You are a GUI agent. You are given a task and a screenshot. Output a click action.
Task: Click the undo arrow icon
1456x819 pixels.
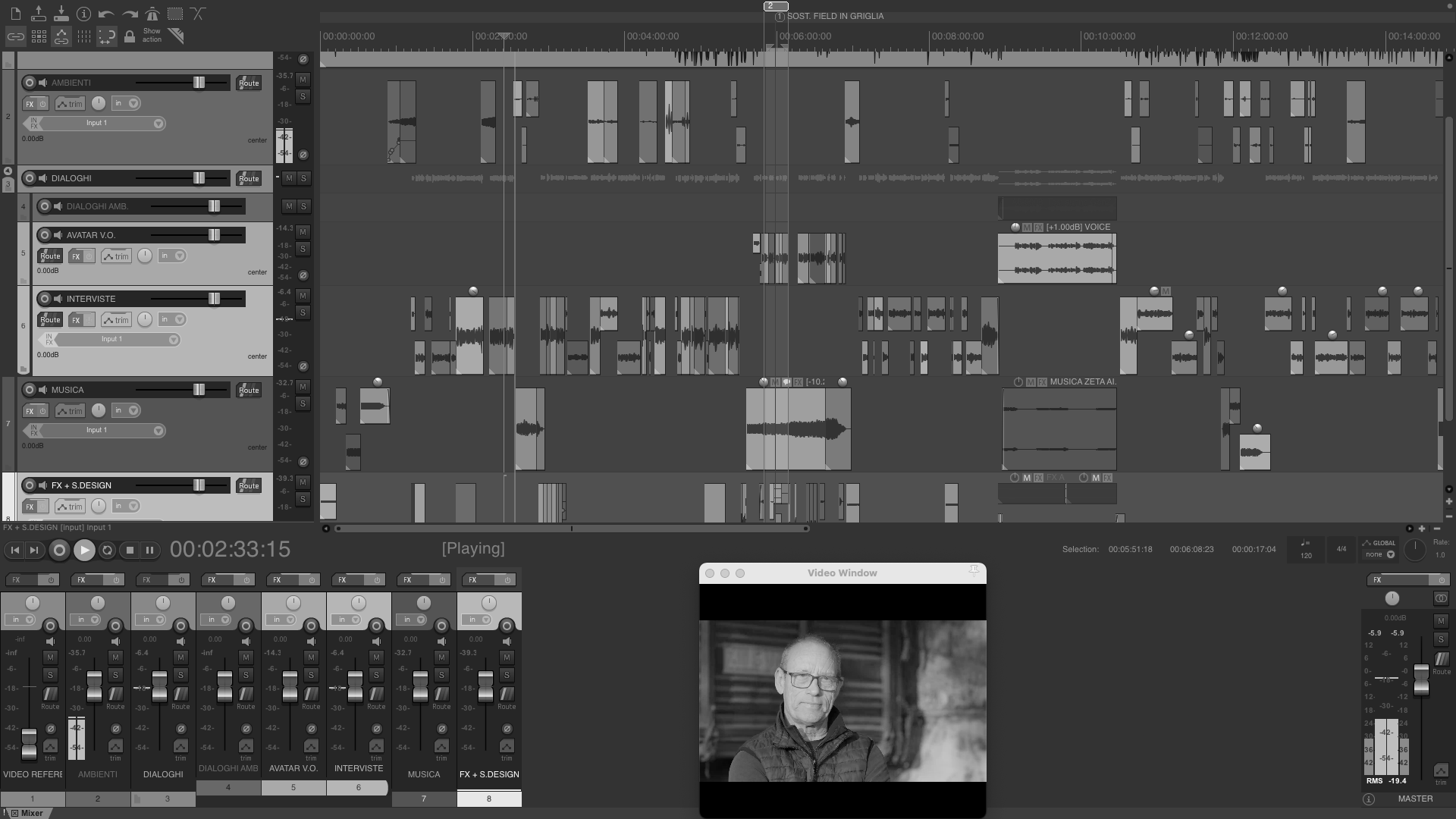coord(106,14)
